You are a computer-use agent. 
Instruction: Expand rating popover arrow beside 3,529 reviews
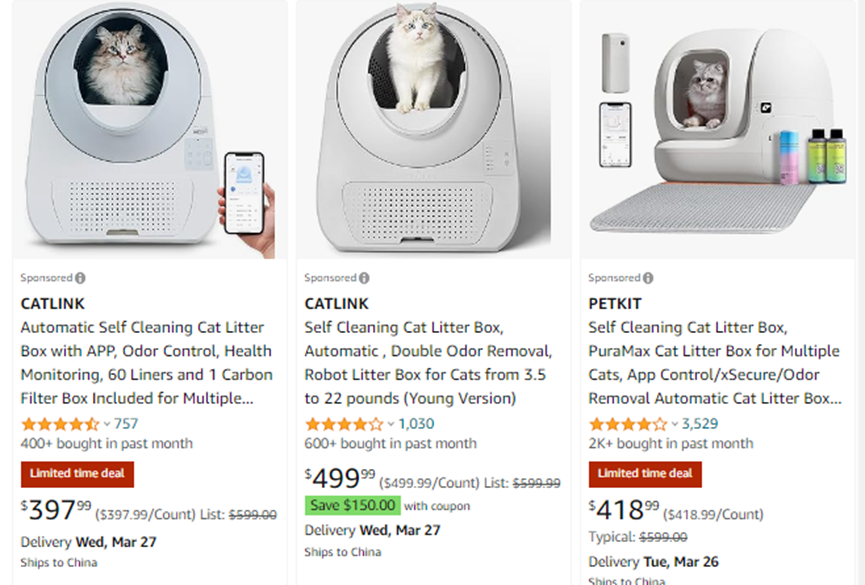pyautogui.click(x=675, y=424)
